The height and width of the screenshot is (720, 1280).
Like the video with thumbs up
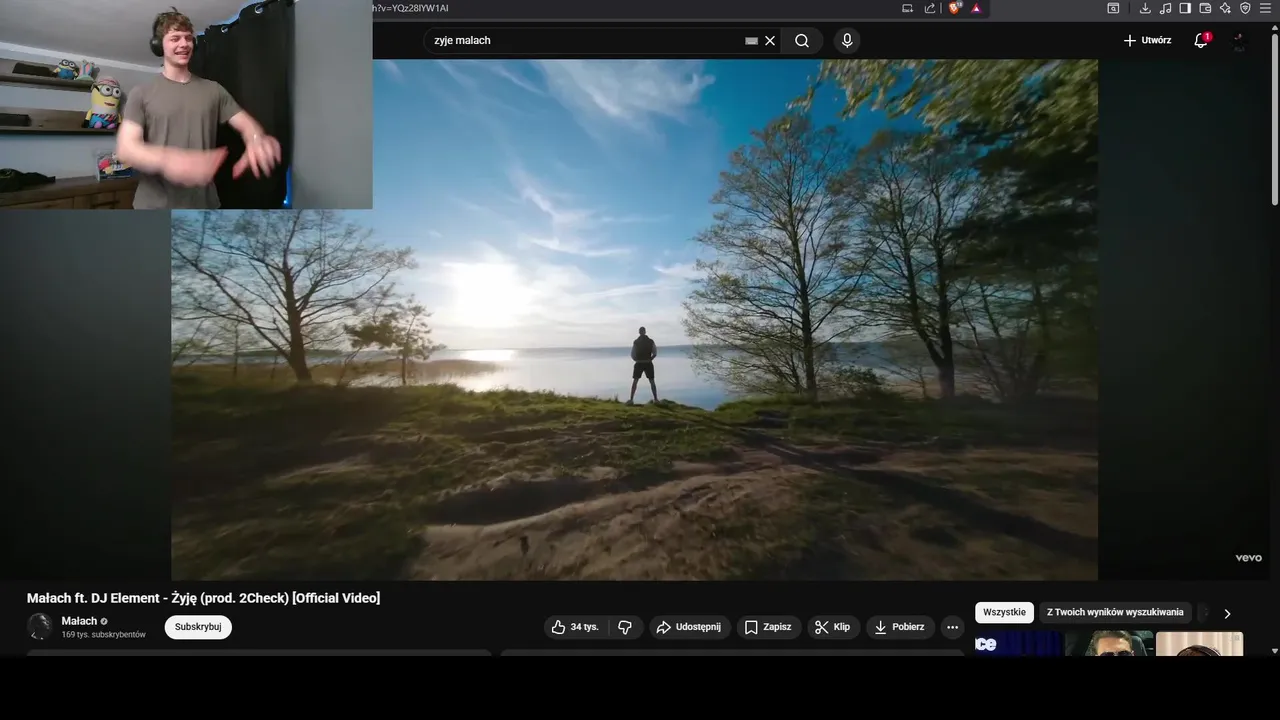point(575,627)
